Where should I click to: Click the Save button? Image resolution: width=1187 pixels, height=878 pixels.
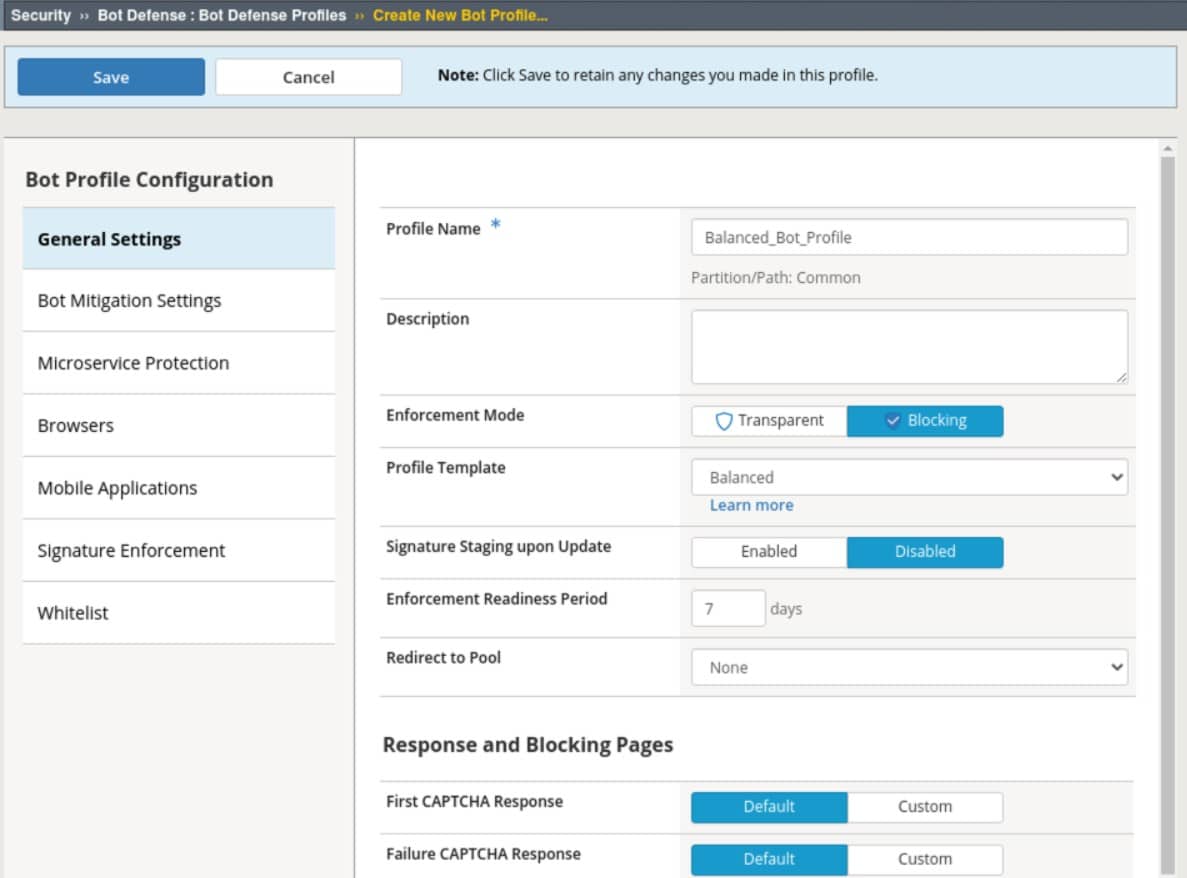pos(111,77)
